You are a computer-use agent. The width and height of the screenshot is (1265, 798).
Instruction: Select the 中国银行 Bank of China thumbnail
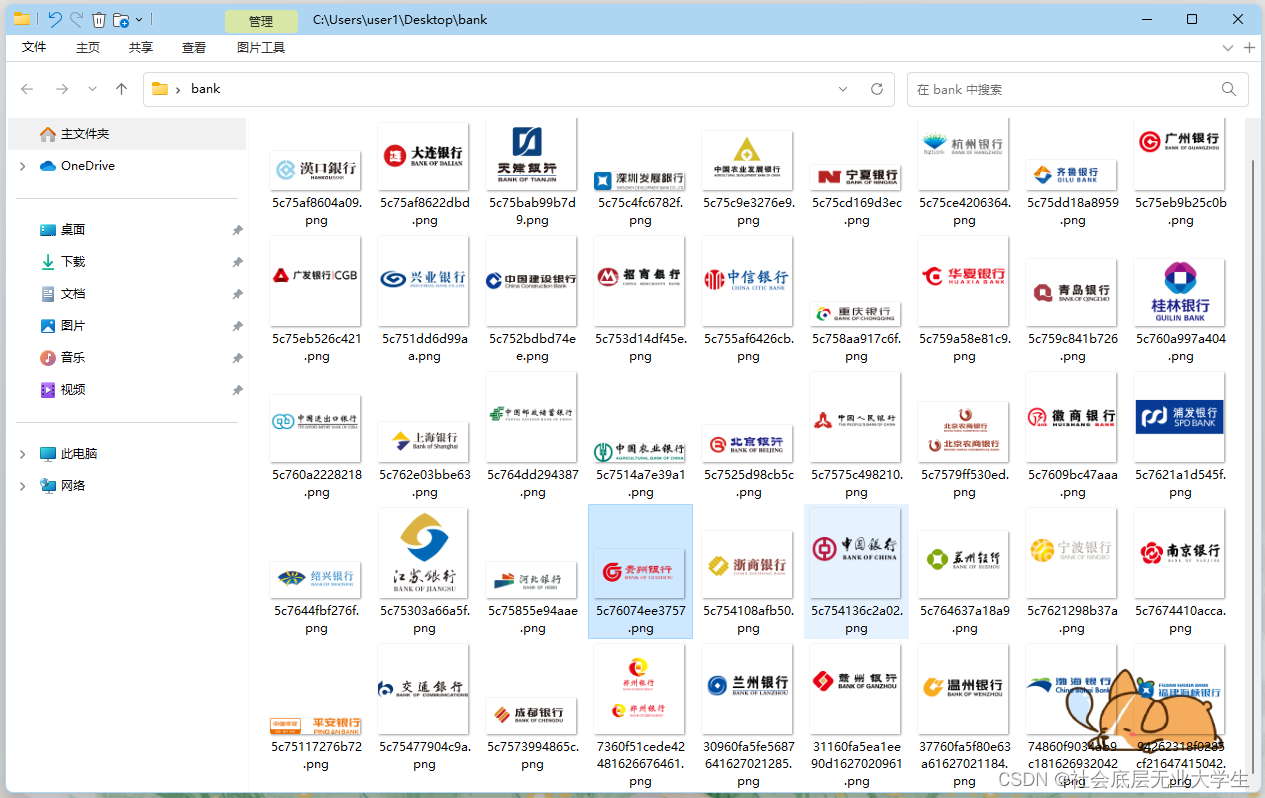(856, 553)
